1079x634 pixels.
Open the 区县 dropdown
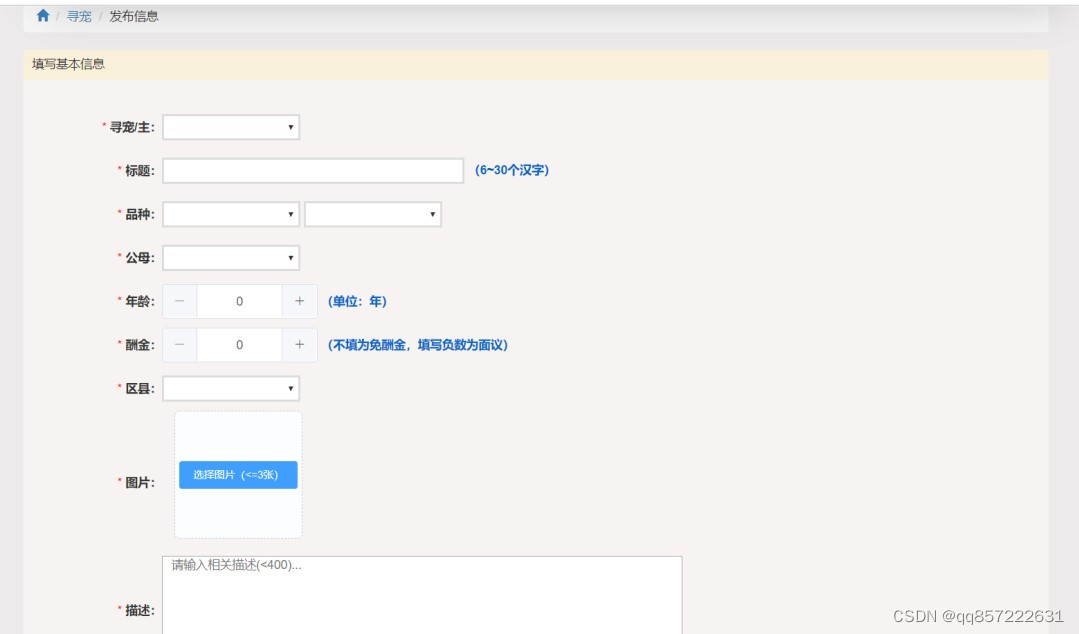point(231,389)
